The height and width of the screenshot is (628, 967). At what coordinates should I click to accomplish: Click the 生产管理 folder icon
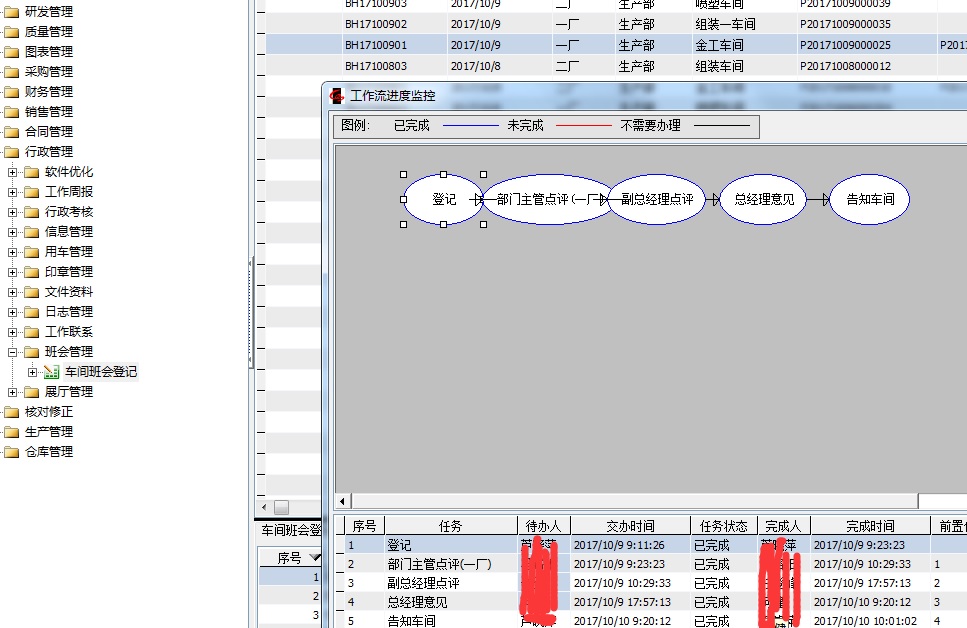[11, 432]
